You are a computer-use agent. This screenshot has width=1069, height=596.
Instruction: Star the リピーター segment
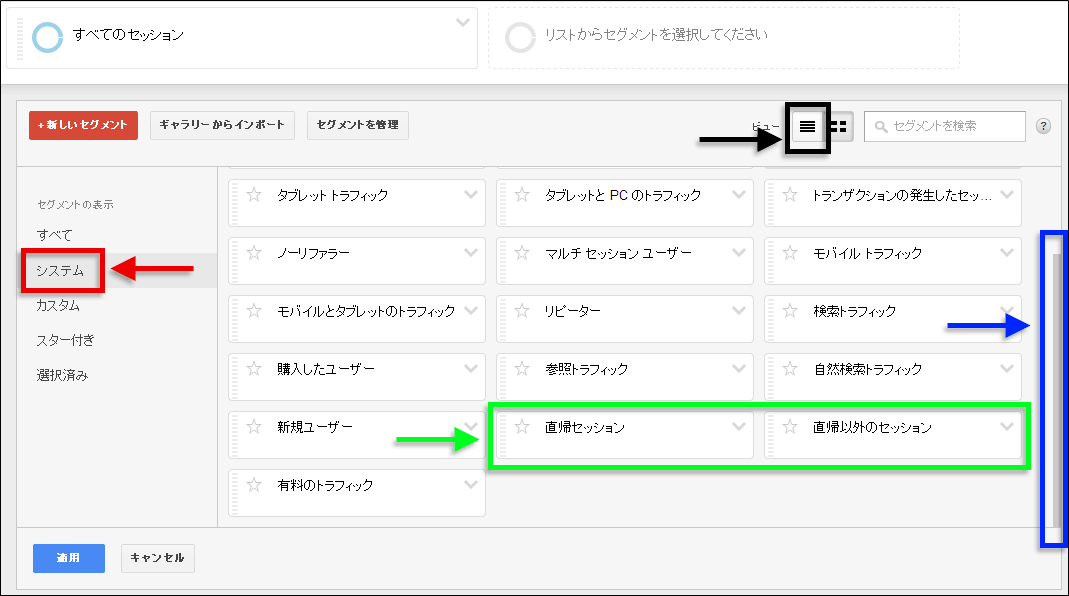pyautogui.click(x=521, y=311)
